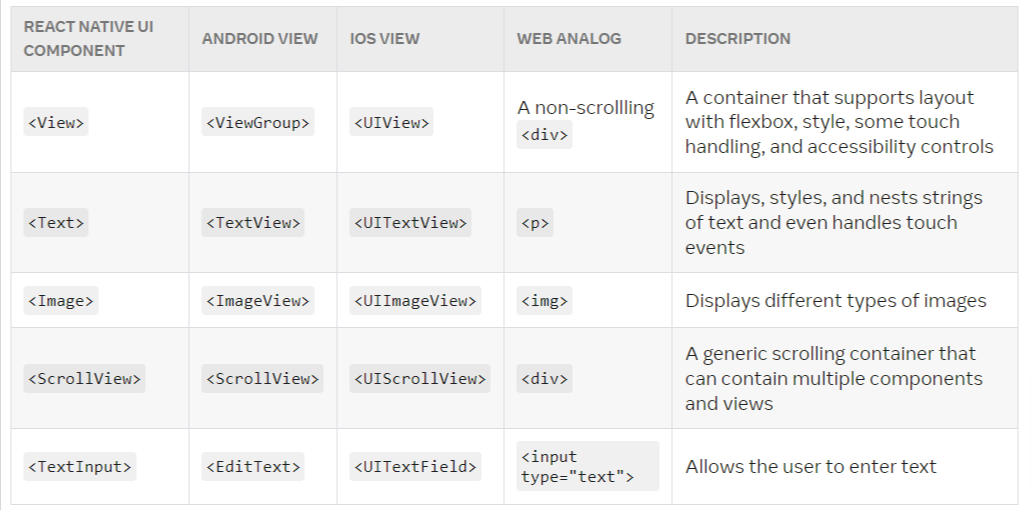Select the <p> web analog cell

click(535, 222)
